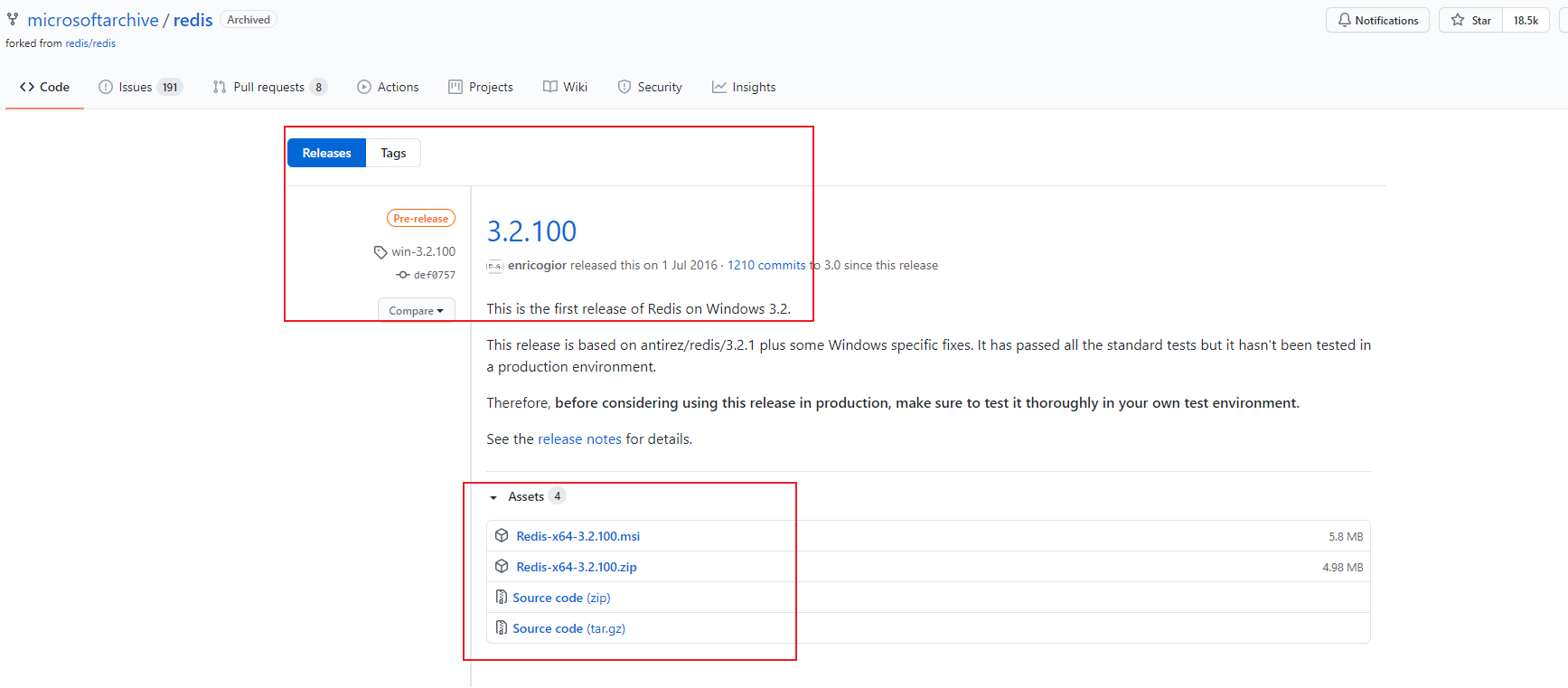Click the Archived label badge

click(249, 20)
